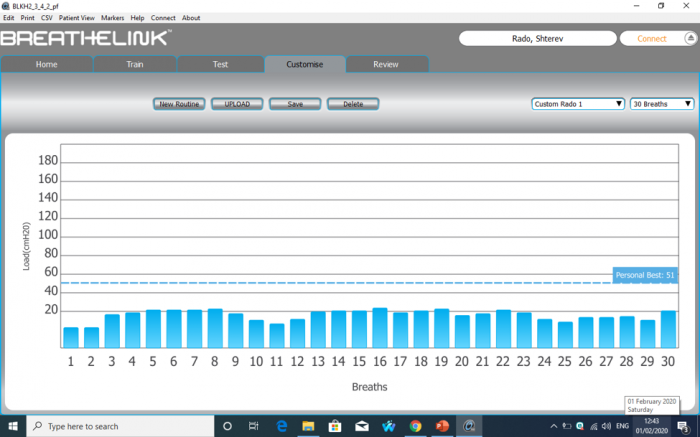Click the taskbar search box
Image resolution: width=700 pixels, height=437 pixels.
click(x=121, y=426)
